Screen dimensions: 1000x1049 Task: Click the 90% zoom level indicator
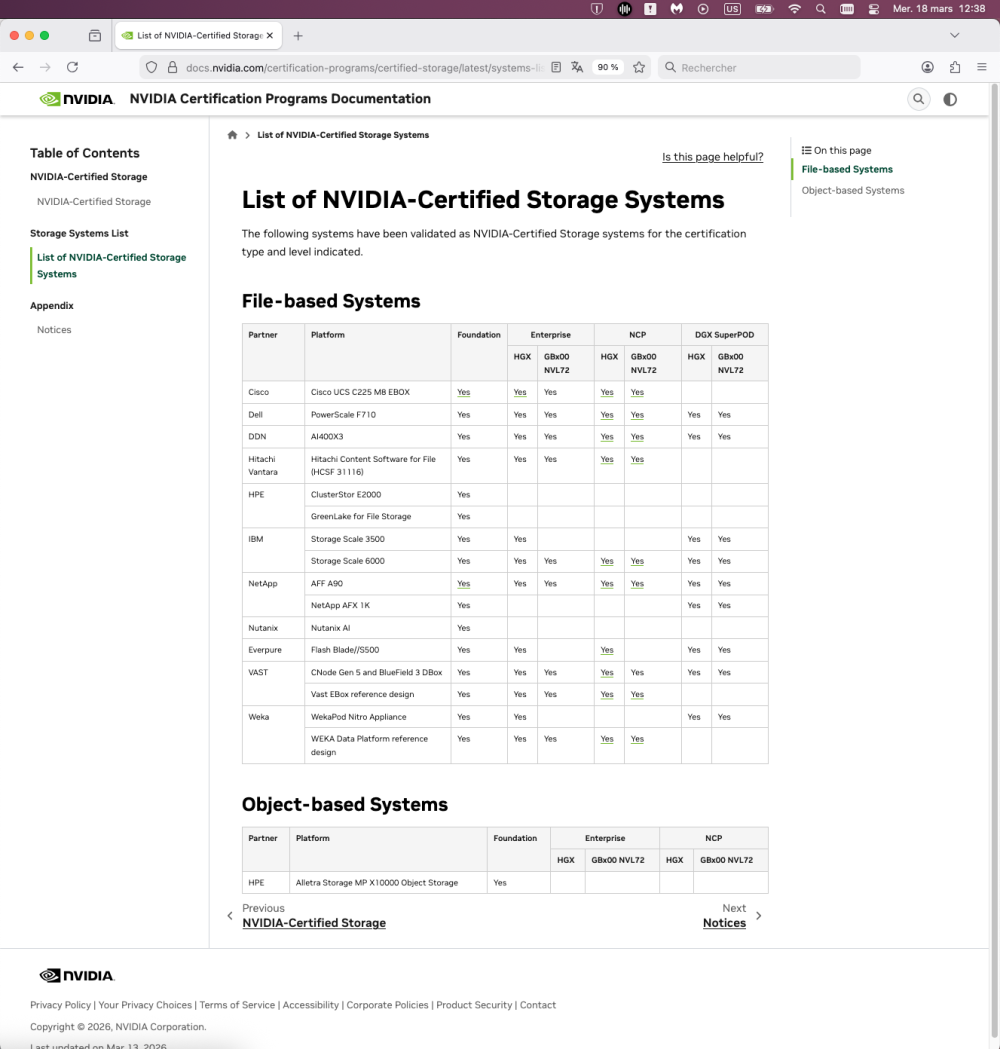tap(607, 67)
